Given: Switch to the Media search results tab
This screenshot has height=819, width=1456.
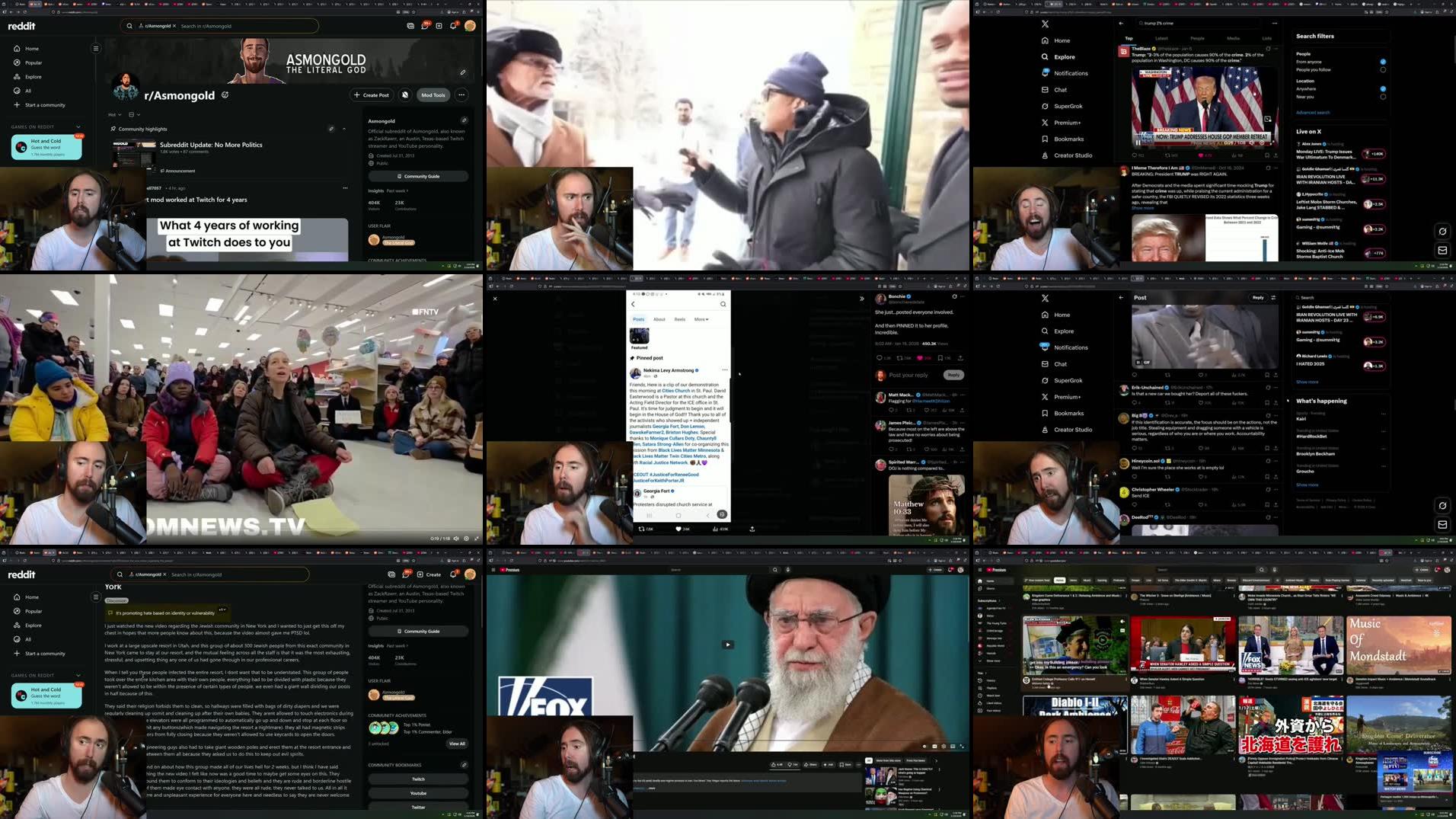Looking at the screenshot, I should [x=1233, y=38].
